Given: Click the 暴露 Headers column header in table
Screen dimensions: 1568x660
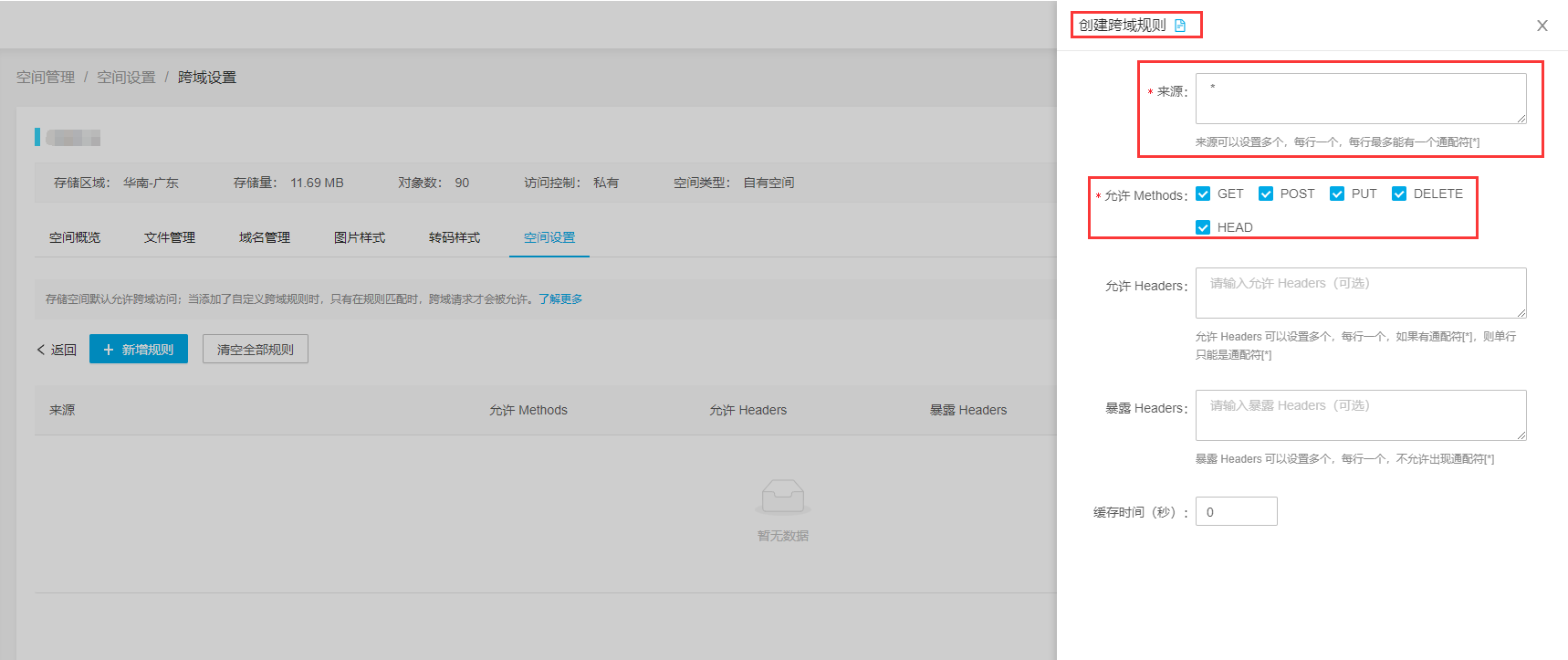Looking at the screenshot, I should 968,410.
